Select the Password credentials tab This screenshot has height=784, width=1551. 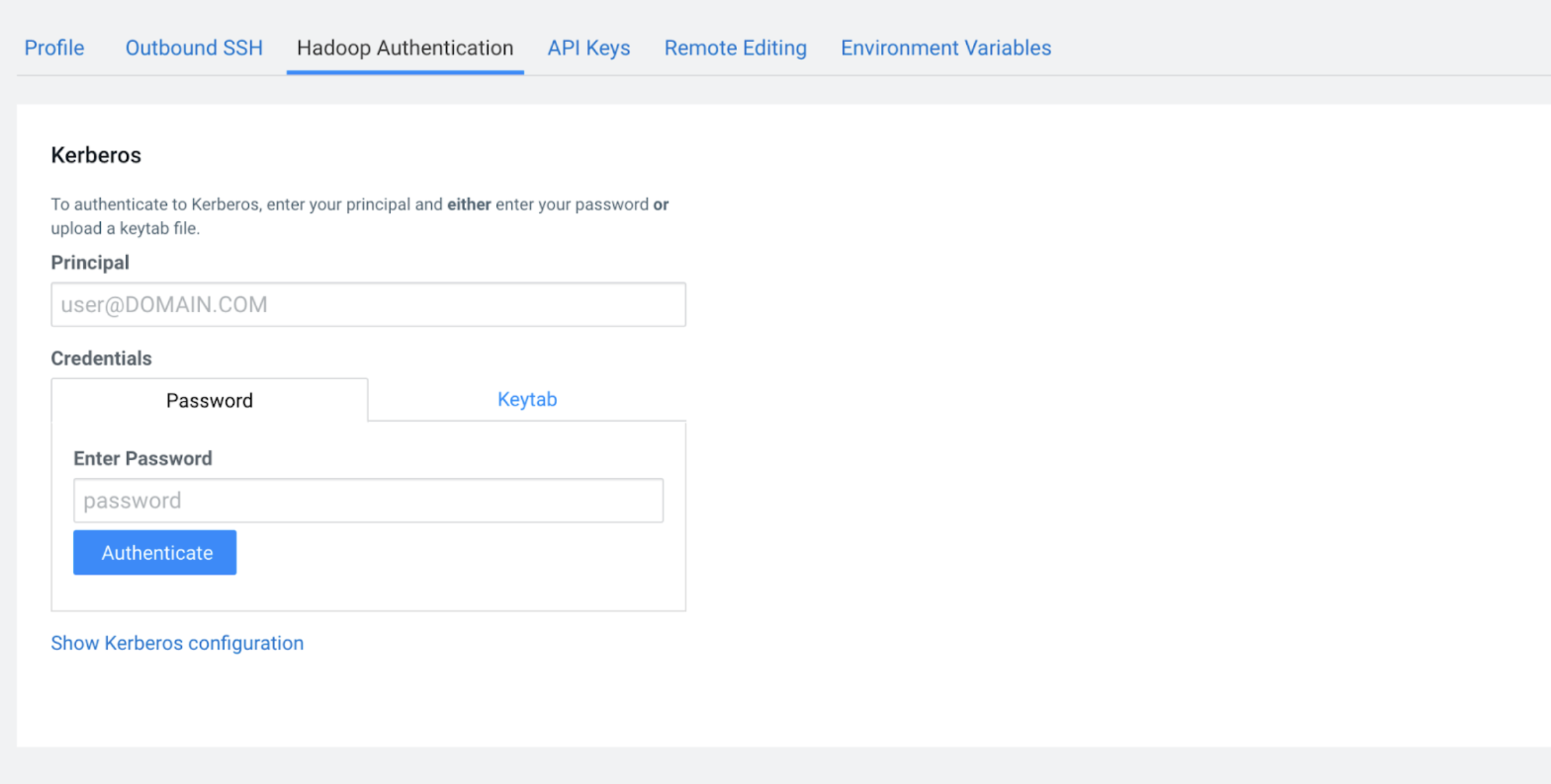pos(210,400)
